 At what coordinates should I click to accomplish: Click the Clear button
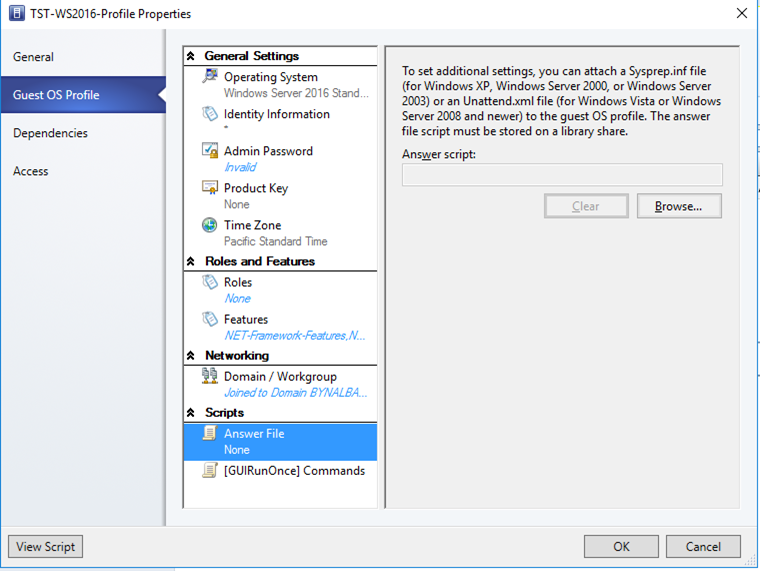point(586,206)
